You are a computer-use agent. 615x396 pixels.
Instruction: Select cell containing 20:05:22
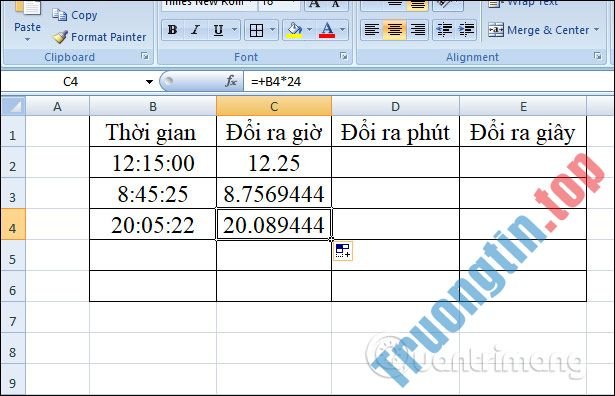(x=153, y=225)
